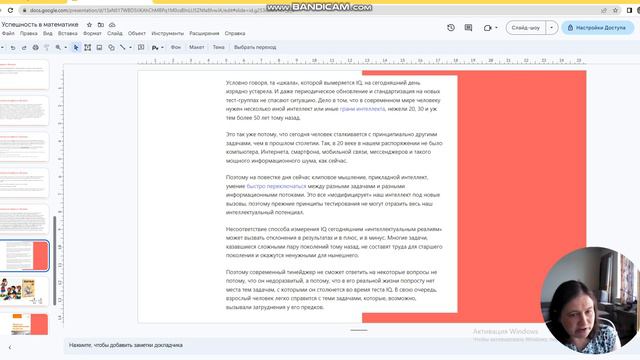Viewport: 640px width, 360px height.
Task: Click the cloud save status icon
Action: click(x=112, y=25)
